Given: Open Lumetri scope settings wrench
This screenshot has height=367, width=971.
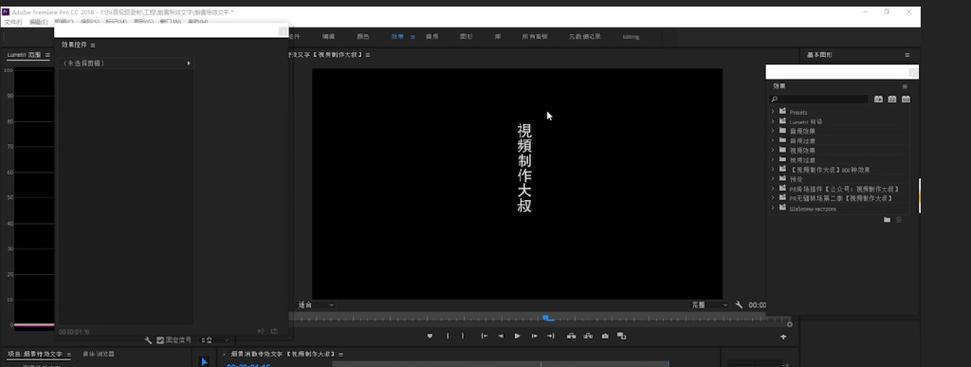Looking at the screenshot, I should coord(148,340).
